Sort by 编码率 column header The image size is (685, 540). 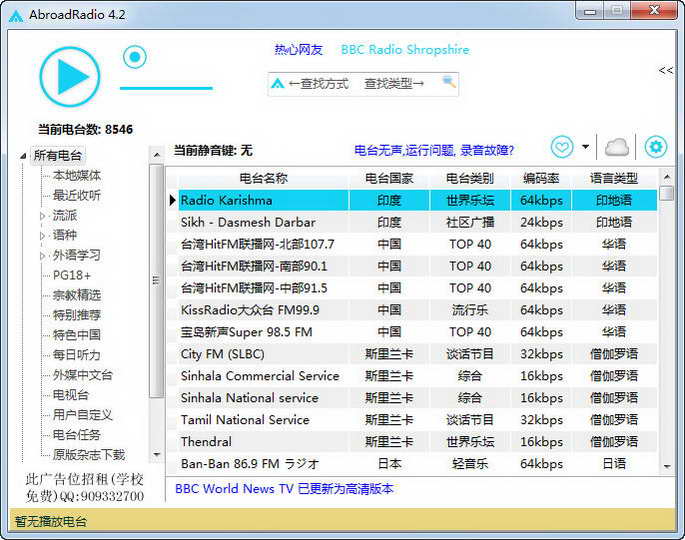click(x=541, y=178)
